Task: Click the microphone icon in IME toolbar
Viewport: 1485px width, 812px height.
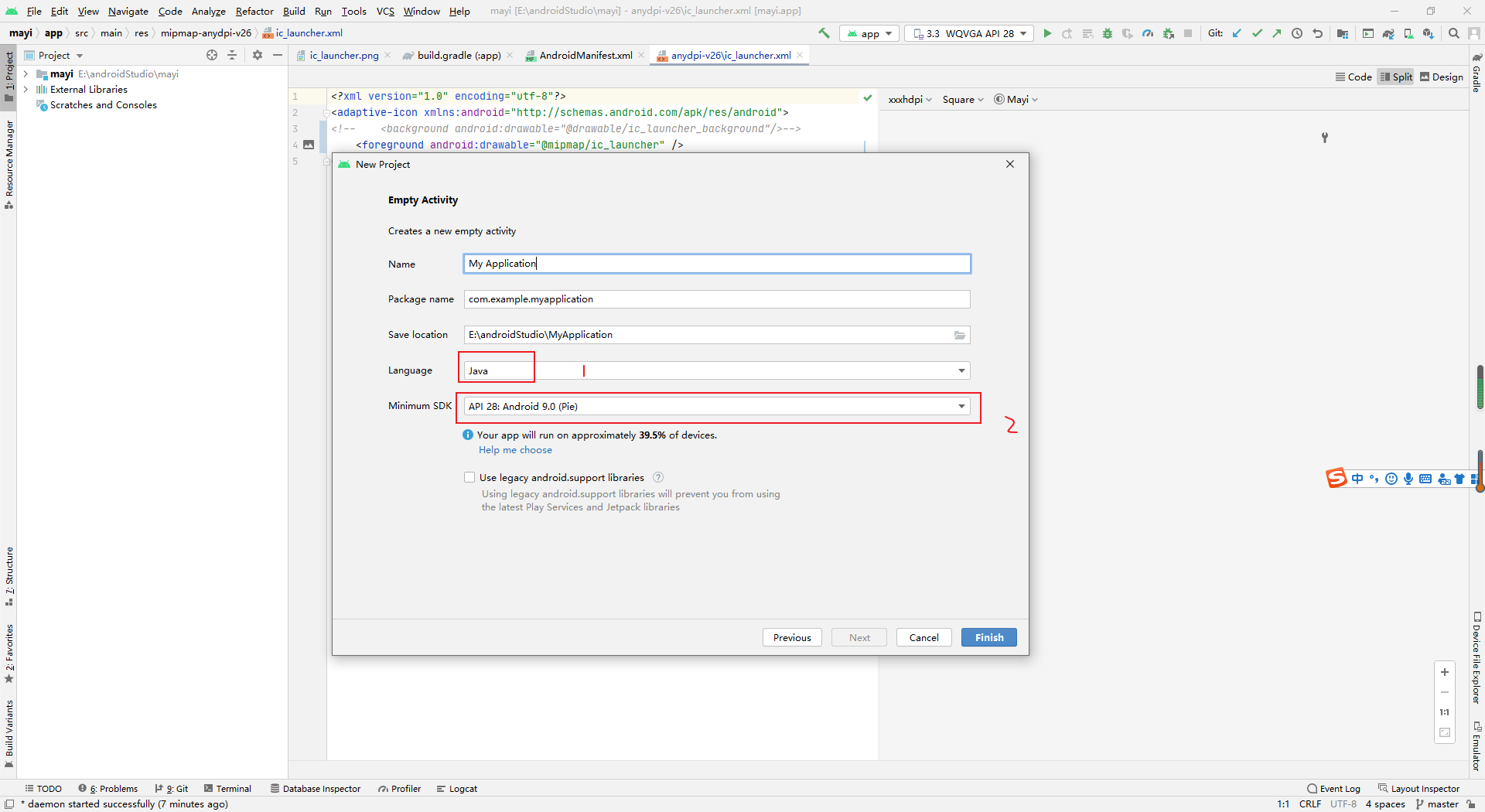Action: click(1408, 479)
